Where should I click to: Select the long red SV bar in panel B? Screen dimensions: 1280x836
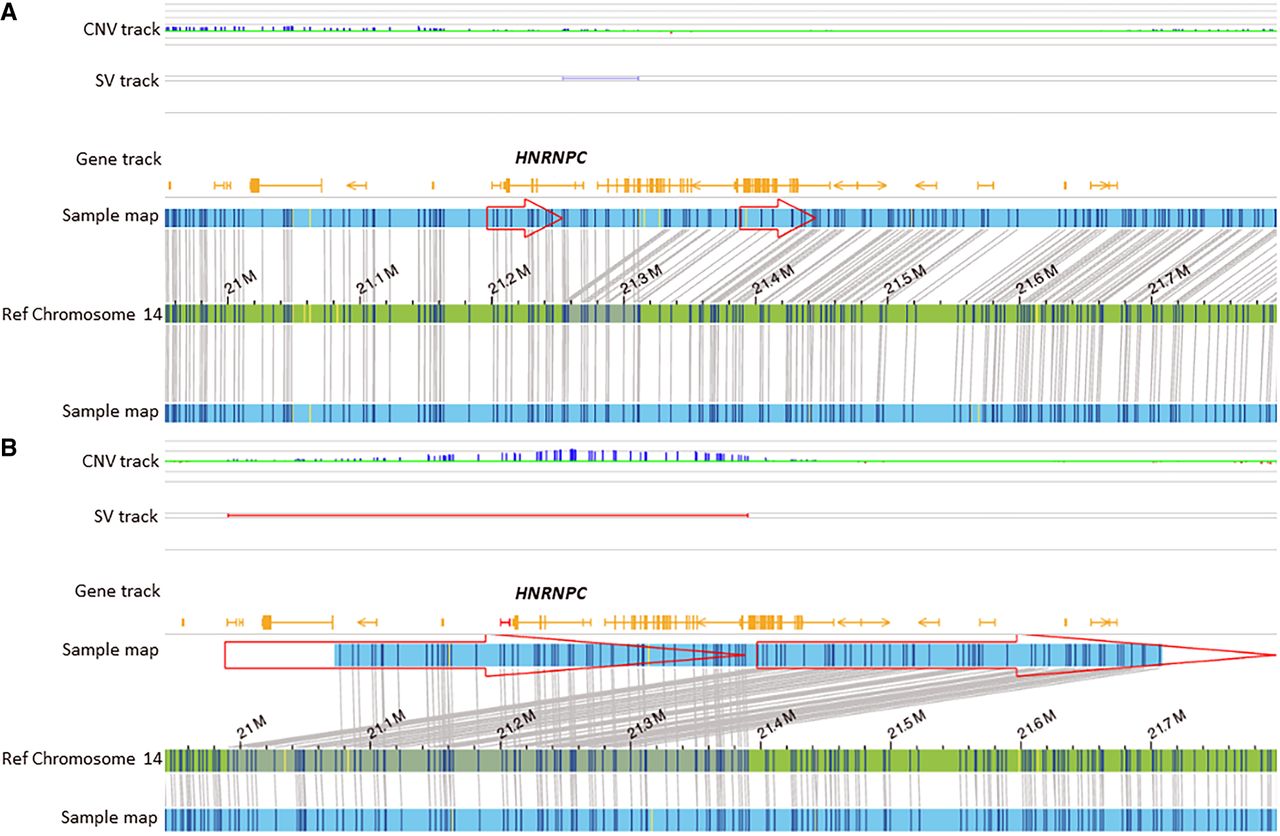488,515
